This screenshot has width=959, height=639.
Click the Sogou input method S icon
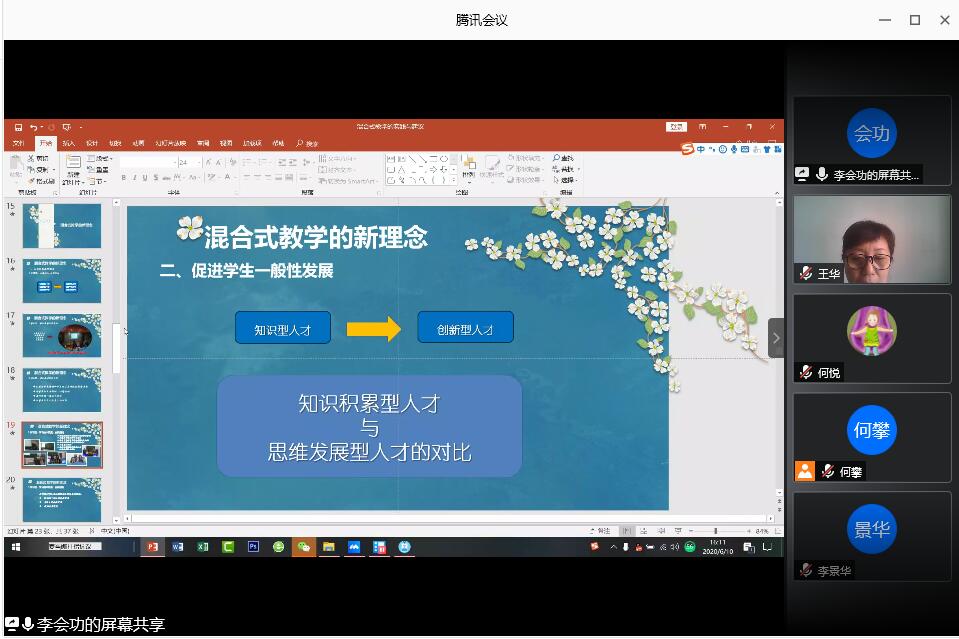coord(688,149)
